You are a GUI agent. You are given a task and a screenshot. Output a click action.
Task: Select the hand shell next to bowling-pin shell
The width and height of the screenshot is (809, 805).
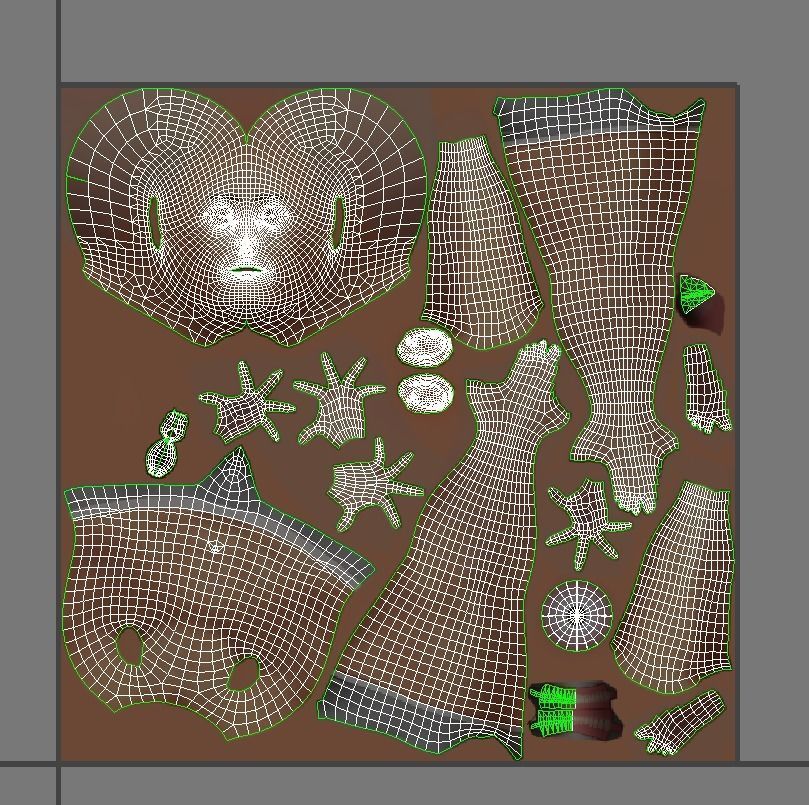[247, 404]
